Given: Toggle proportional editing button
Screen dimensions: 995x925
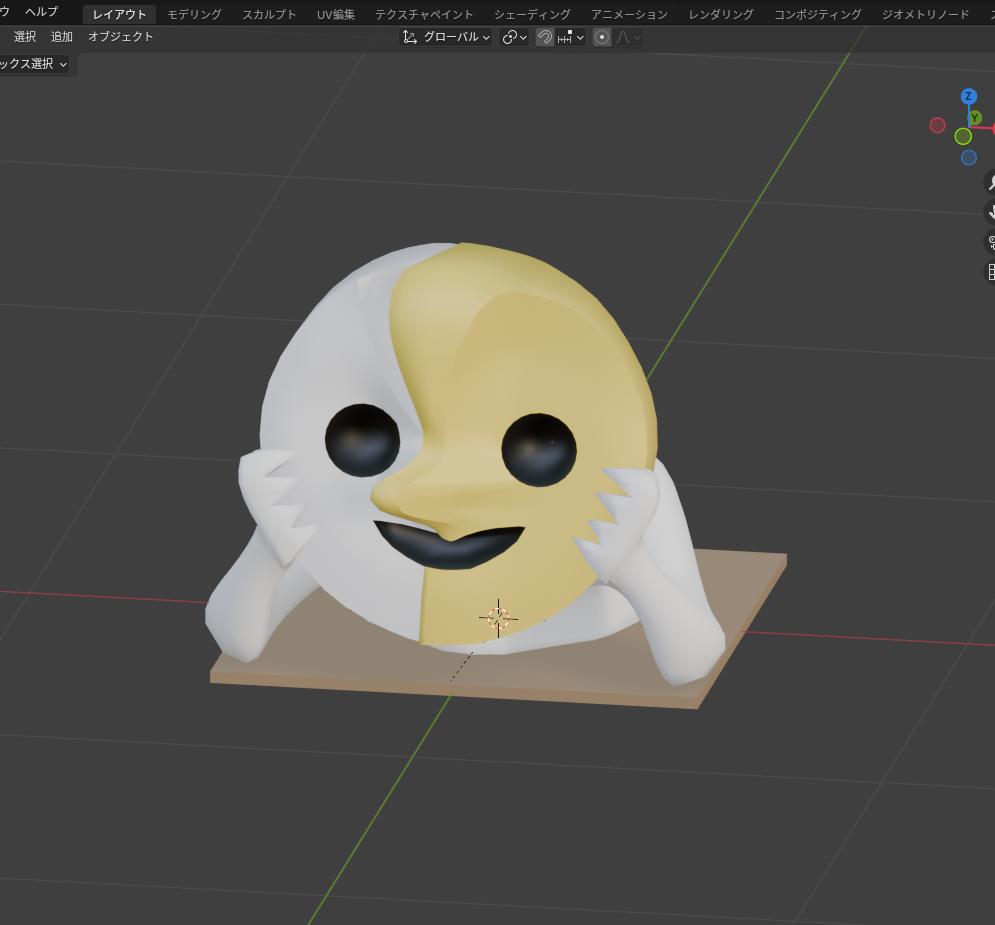Looking at the screenshot, I should [x=602, y=37].
